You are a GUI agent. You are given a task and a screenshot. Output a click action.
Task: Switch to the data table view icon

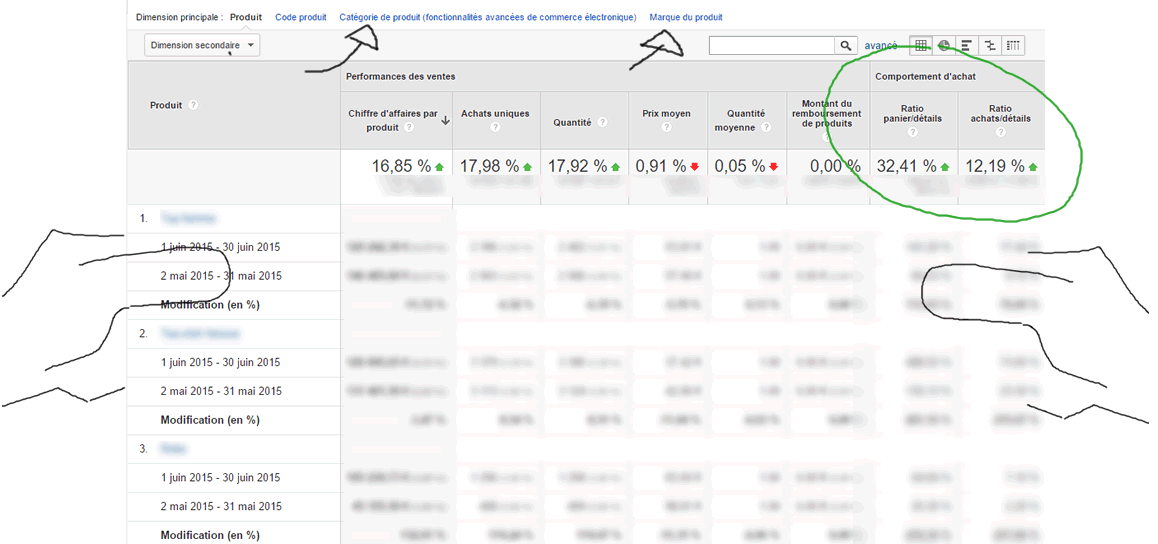tap(921, 45)
